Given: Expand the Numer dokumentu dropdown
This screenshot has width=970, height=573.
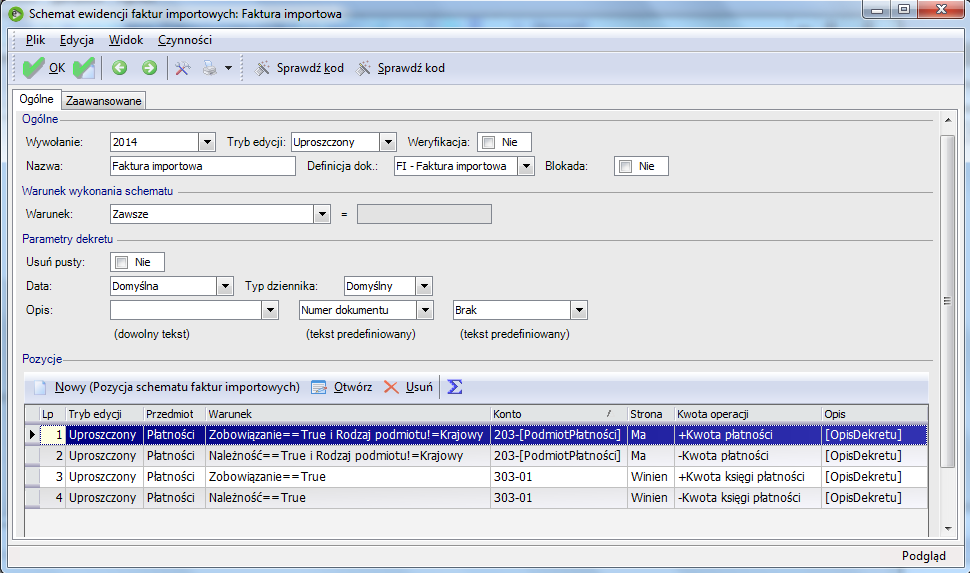Looking at the screenshot, I should point(425,311).
